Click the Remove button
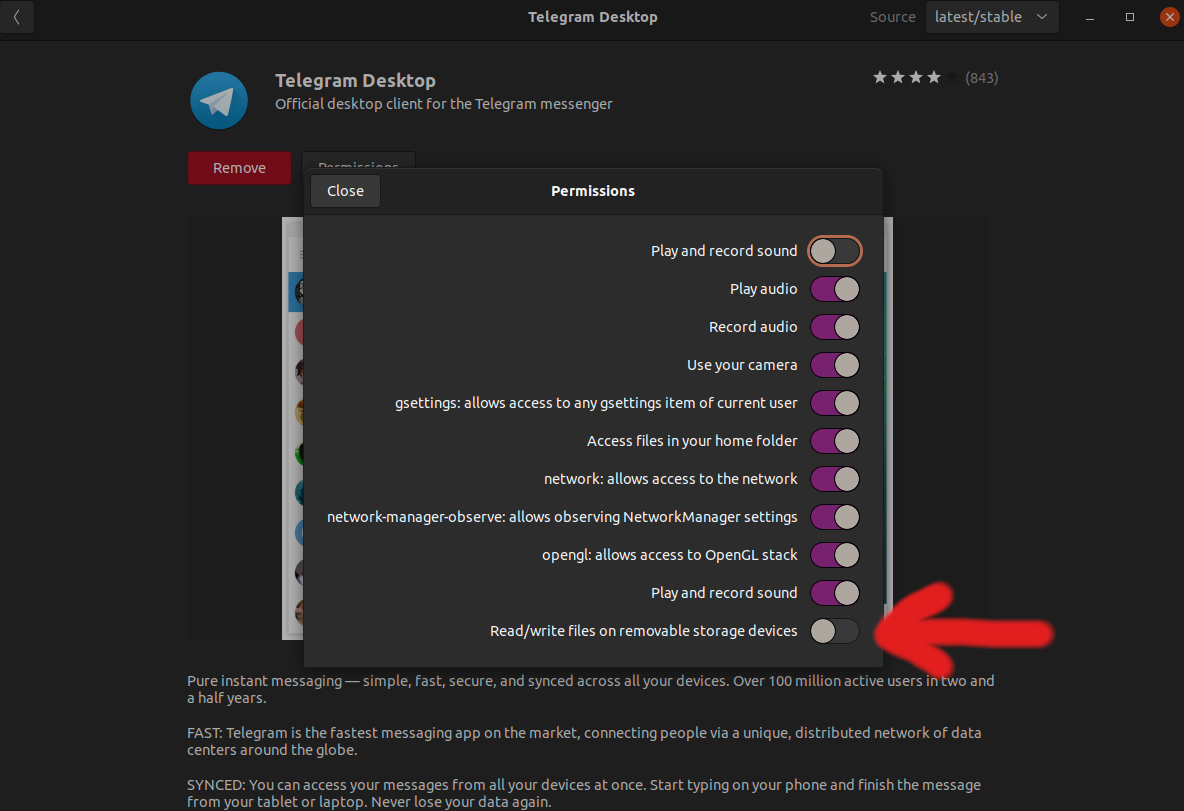 click(239, 168)
